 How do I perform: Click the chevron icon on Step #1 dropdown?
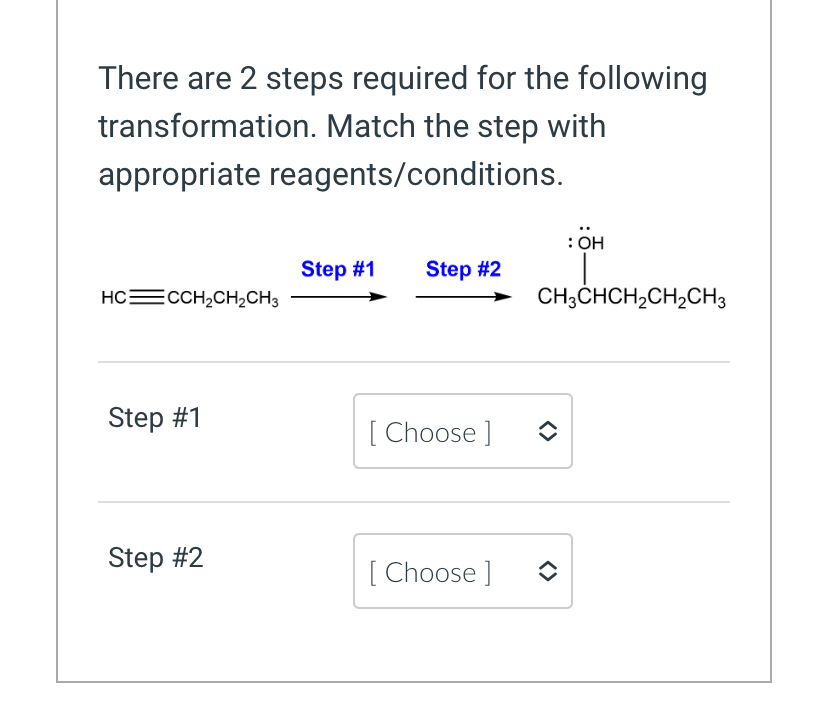coord(547,431)
